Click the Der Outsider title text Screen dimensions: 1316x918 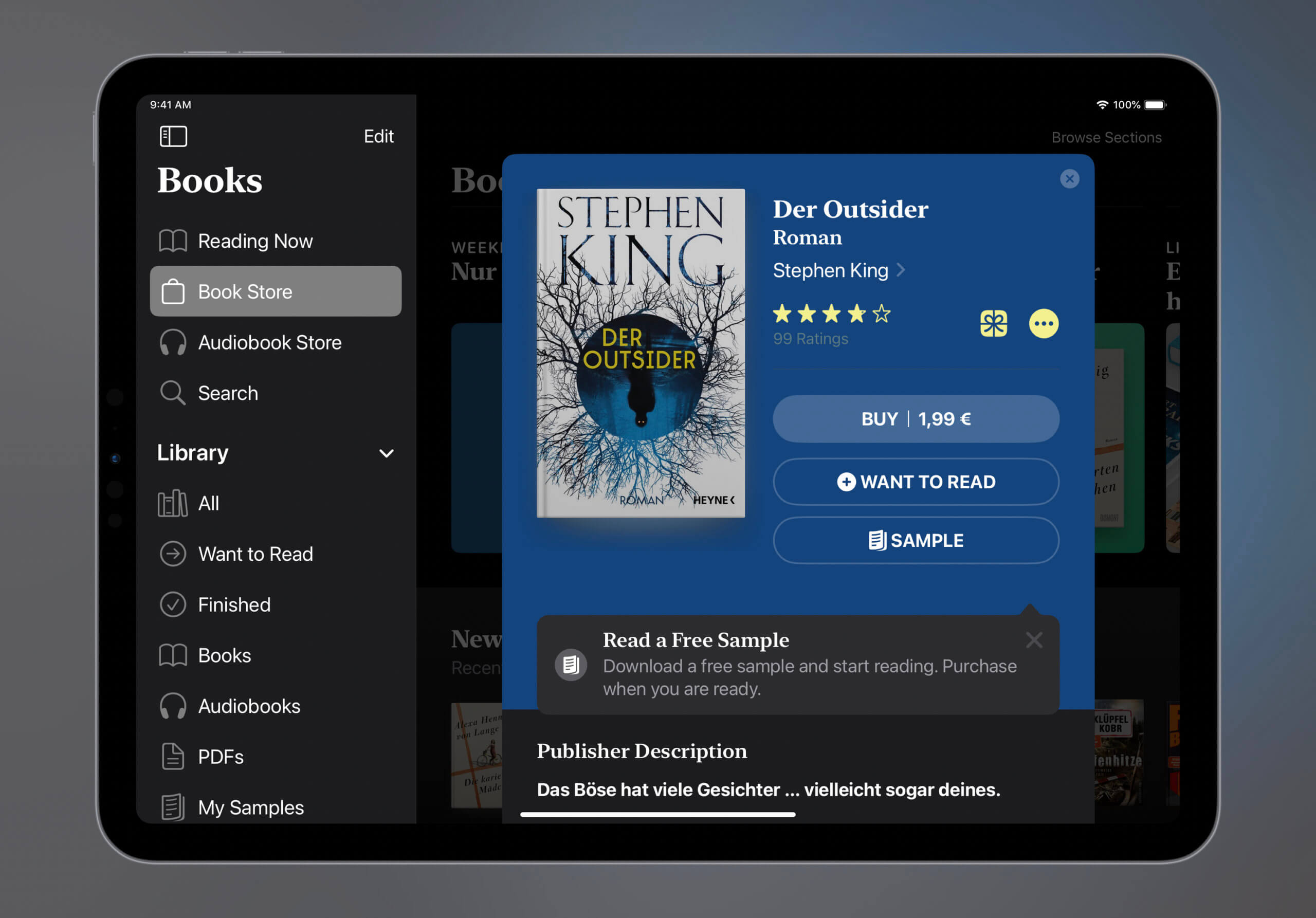pos(851,209)
